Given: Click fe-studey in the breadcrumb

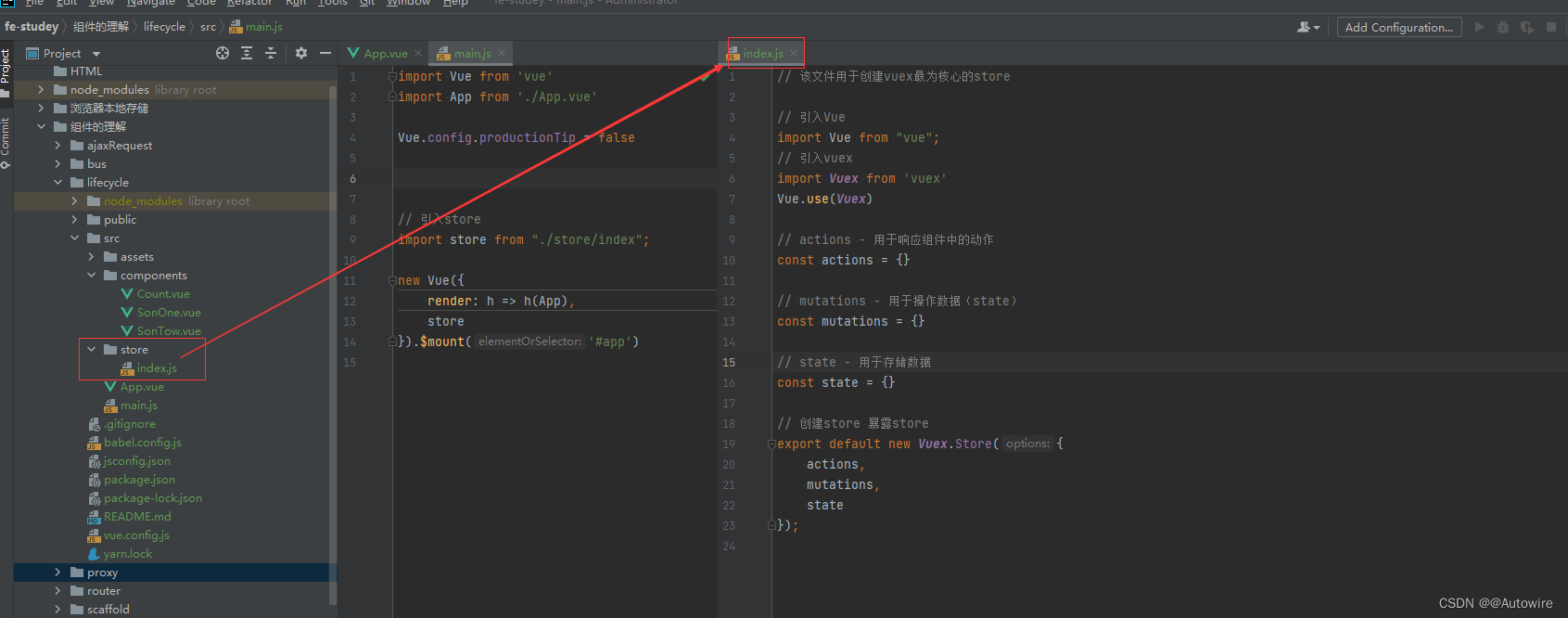Looking at the screenshot, I should (x=32, y=27).
